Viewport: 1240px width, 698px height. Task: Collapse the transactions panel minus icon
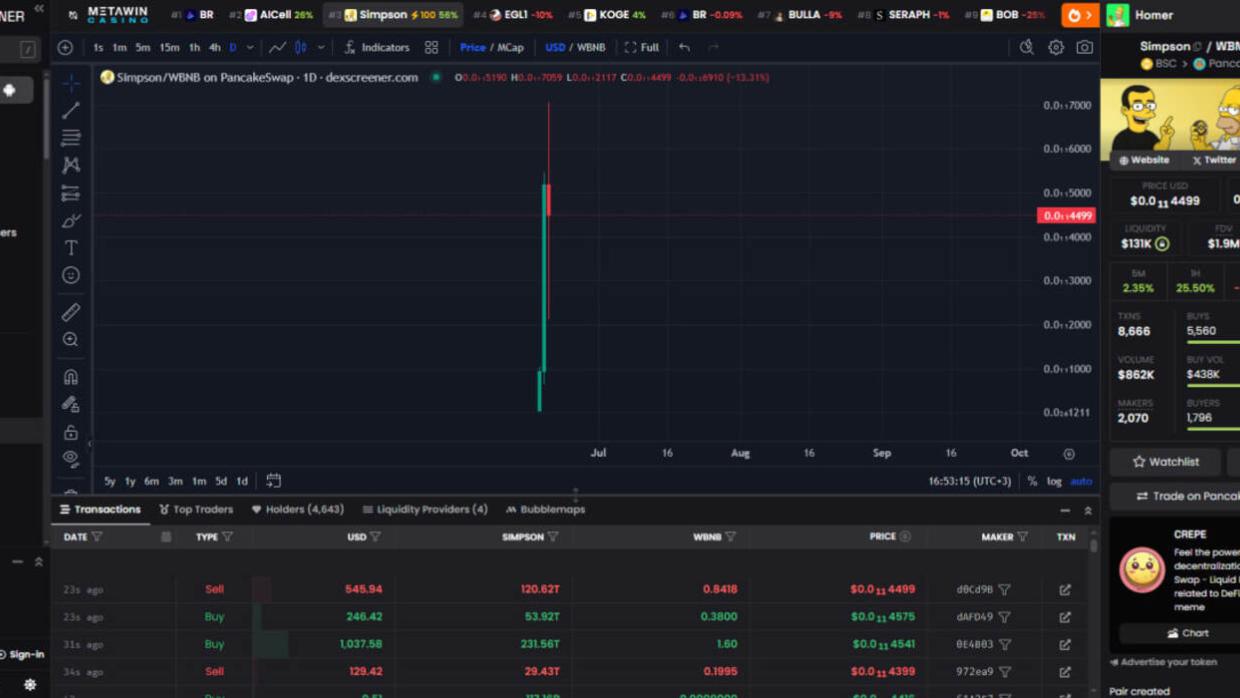tap(1065, 511)
